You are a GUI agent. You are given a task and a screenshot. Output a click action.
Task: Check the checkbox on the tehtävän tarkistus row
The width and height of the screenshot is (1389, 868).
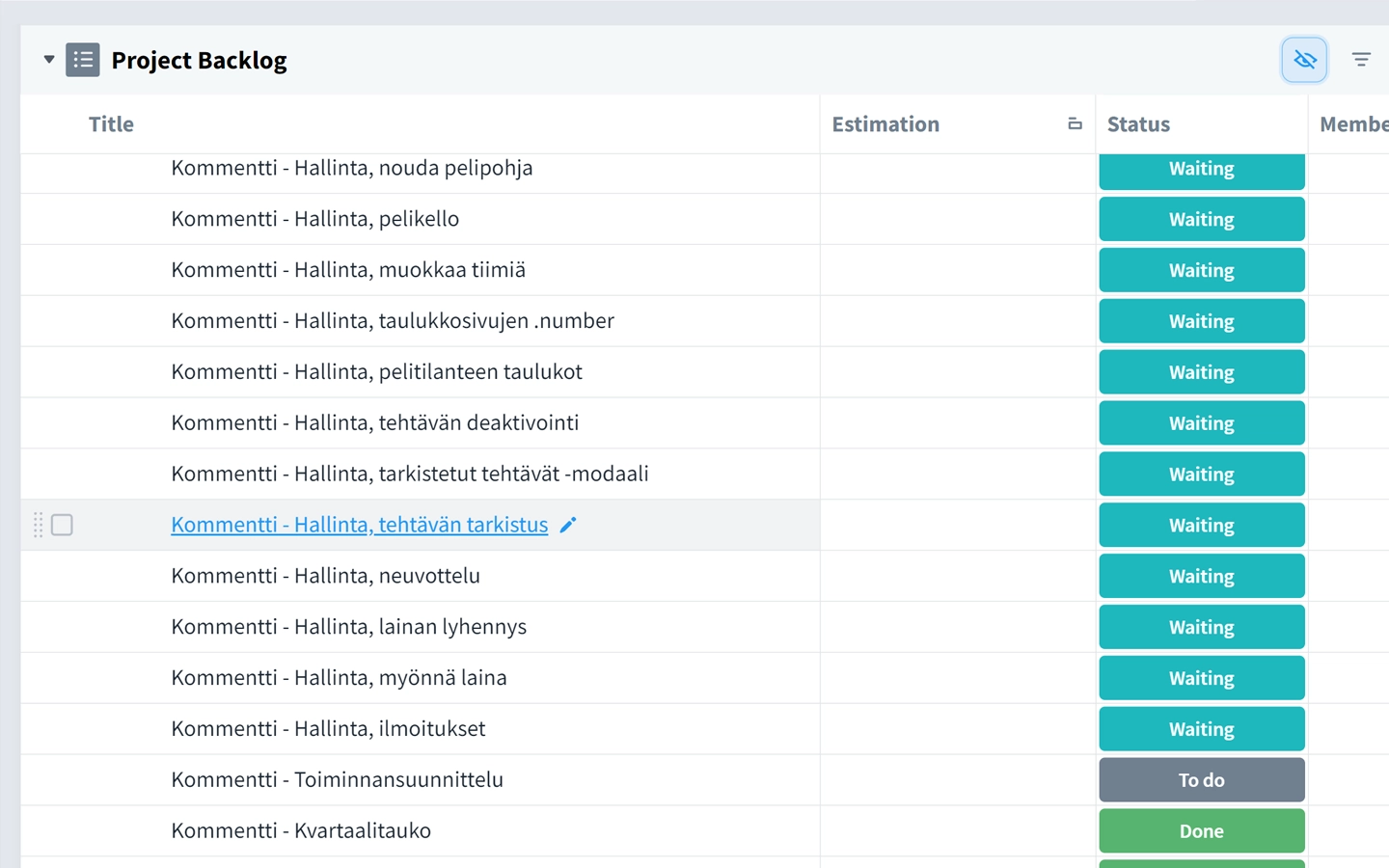[x=62, y=525]
